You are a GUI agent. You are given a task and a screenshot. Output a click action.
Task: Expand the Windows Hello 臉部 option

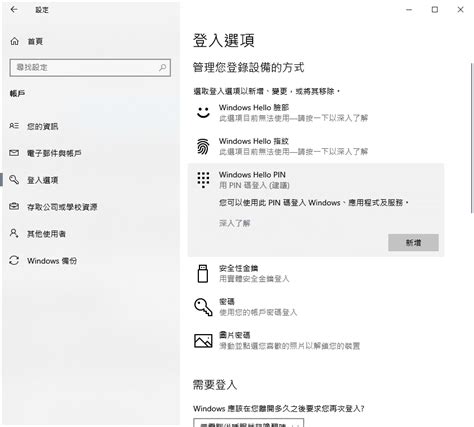316,113
